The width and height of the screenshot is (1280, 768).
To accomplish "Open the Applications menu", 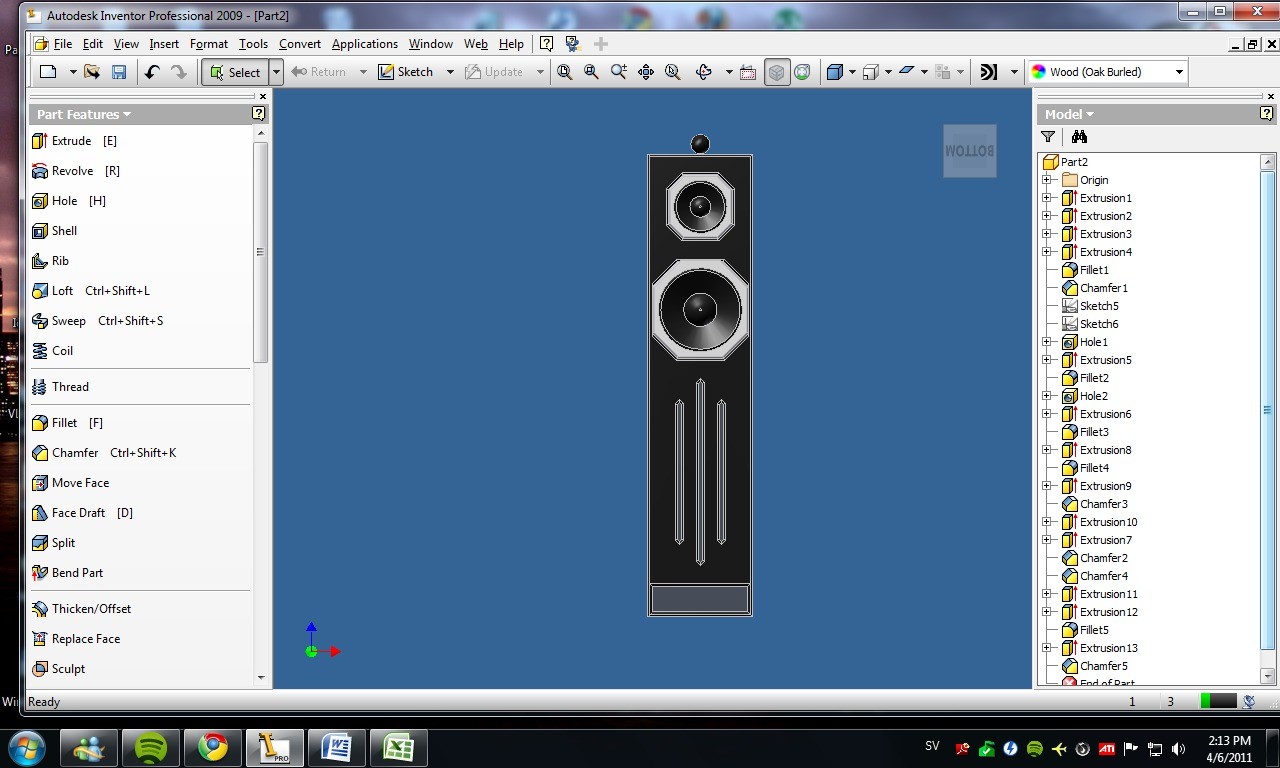I will (x=365, y=44).
